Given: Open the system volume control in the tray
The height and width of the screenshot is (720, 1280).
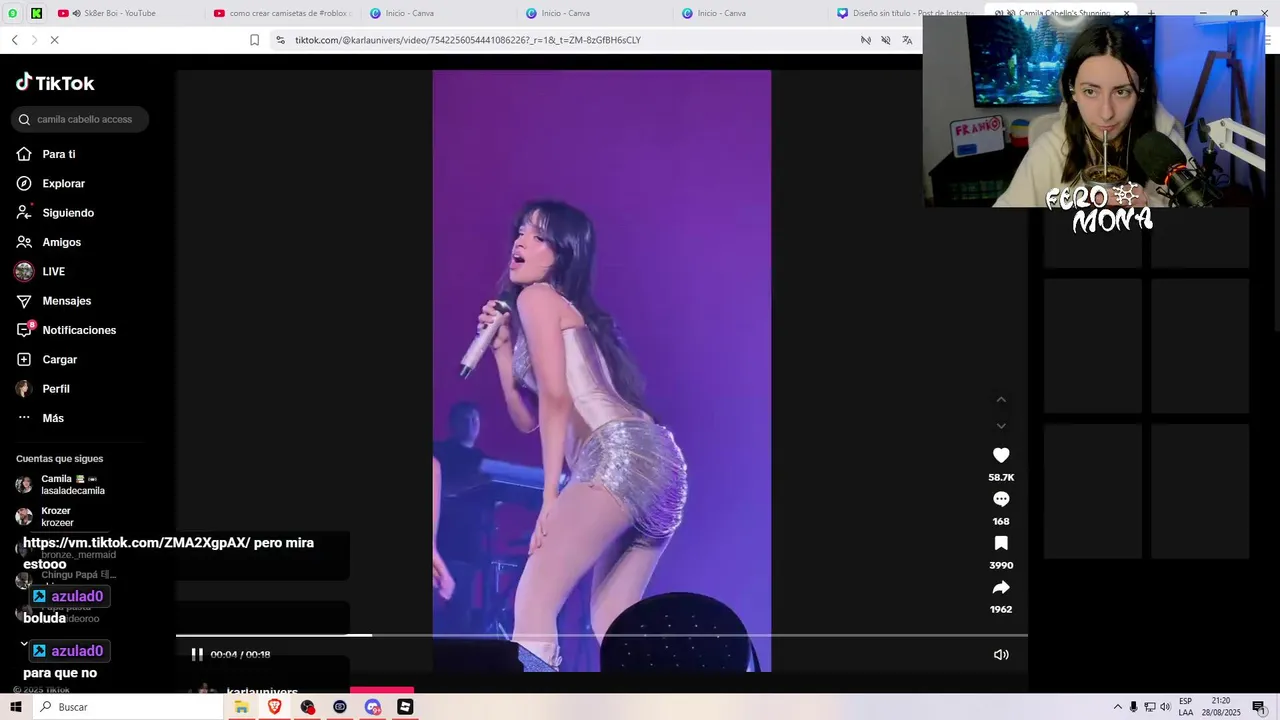Looking at the screenshot, I should [x=1165, y=707].
